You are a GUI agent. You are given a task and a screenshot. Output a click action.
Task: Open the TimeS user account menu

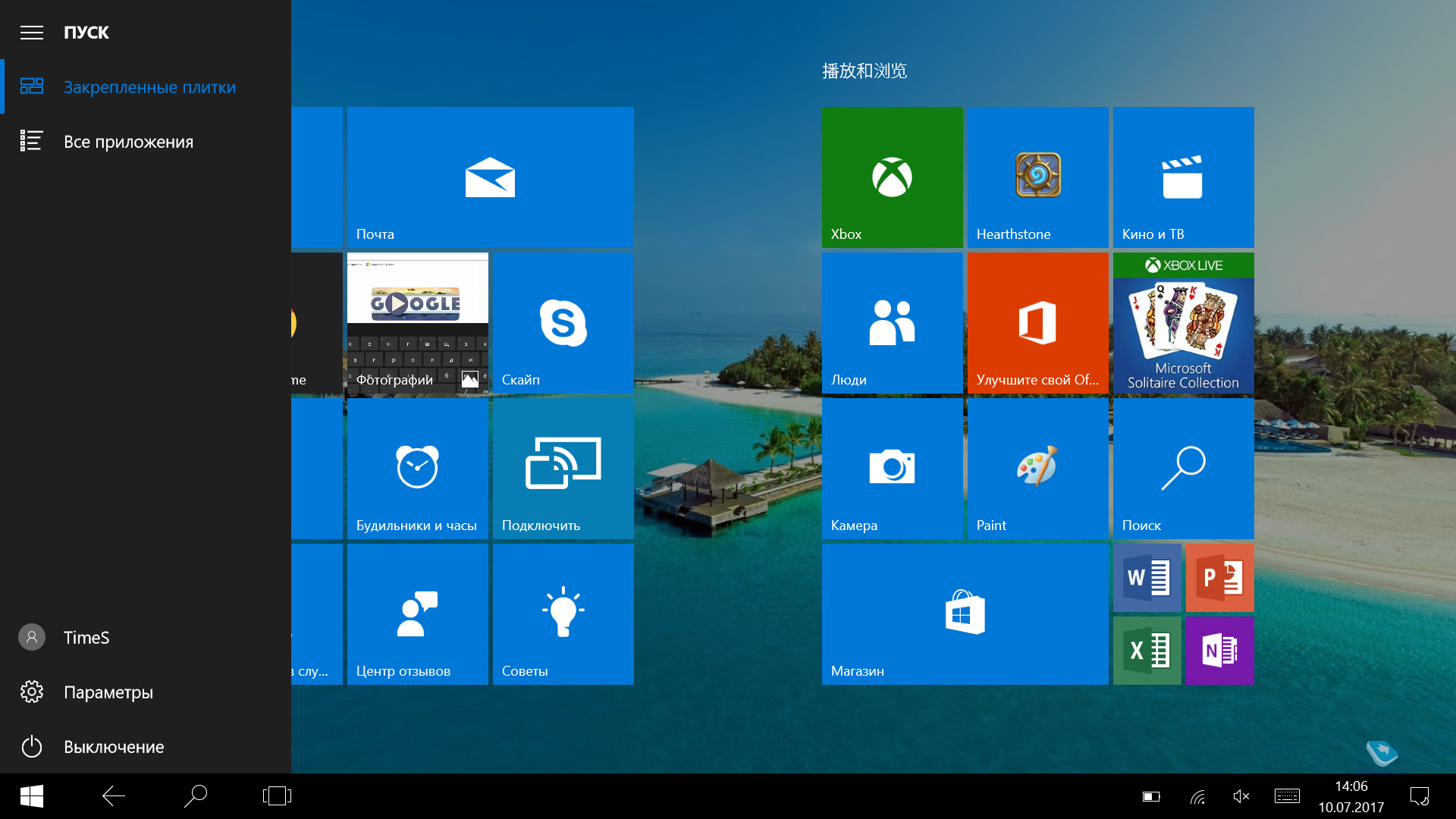pos(146,638)
